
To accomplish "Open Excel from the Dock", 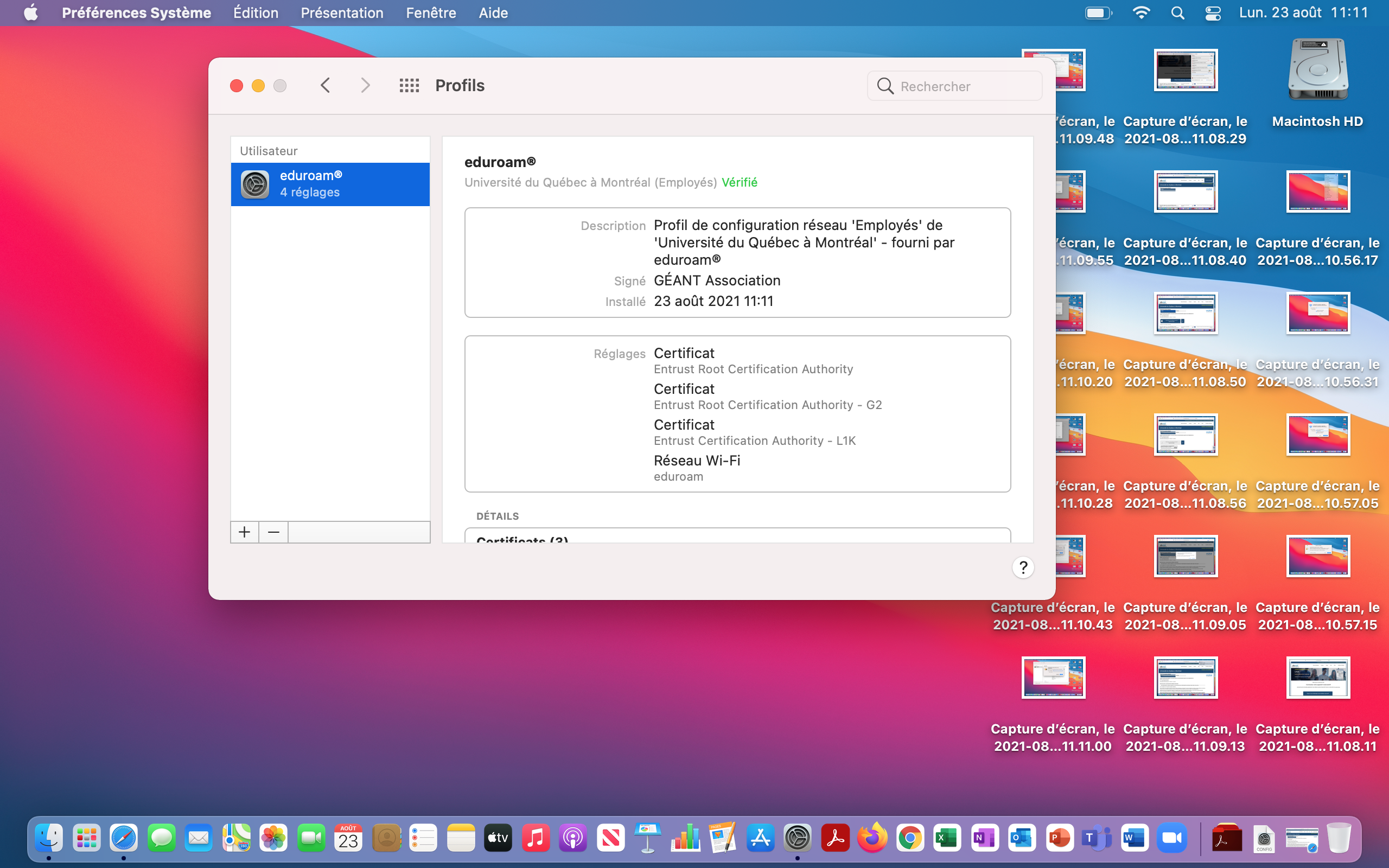I will [x=947, y=838].
